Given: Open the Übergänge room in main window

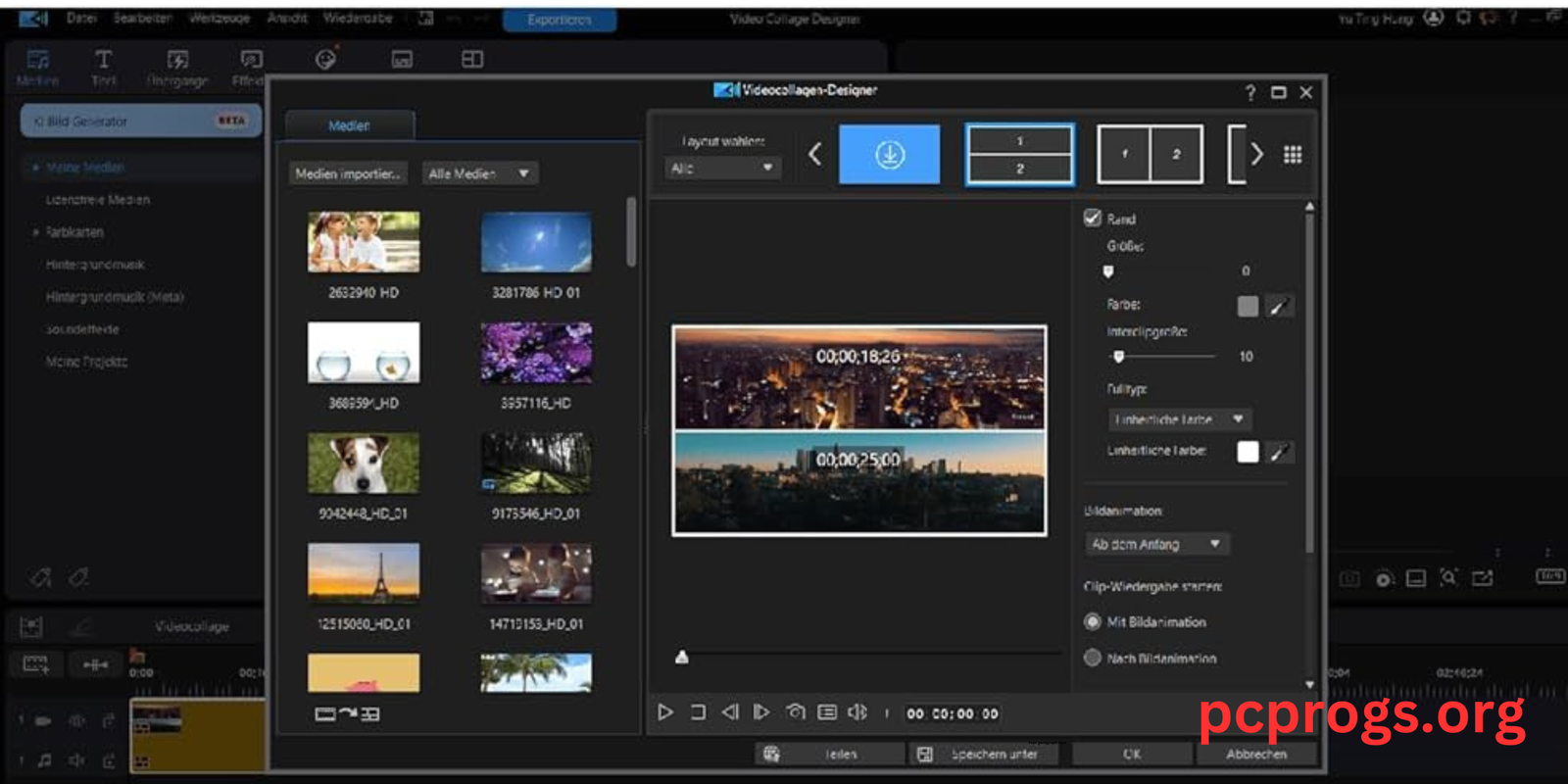Looking at the screenshot, I should pos(177,68).
